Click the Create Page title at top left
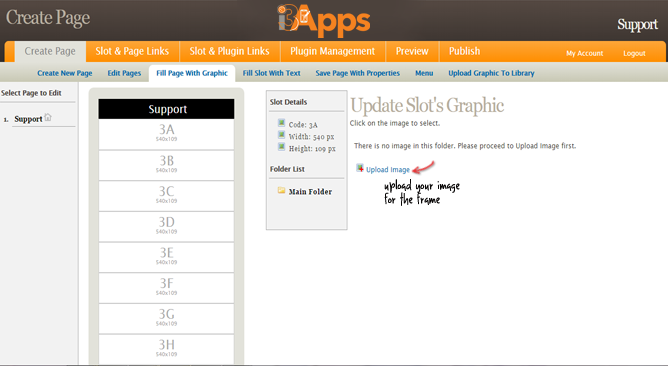The height and width of the screenshot is (366, 668). pos(48,18)
